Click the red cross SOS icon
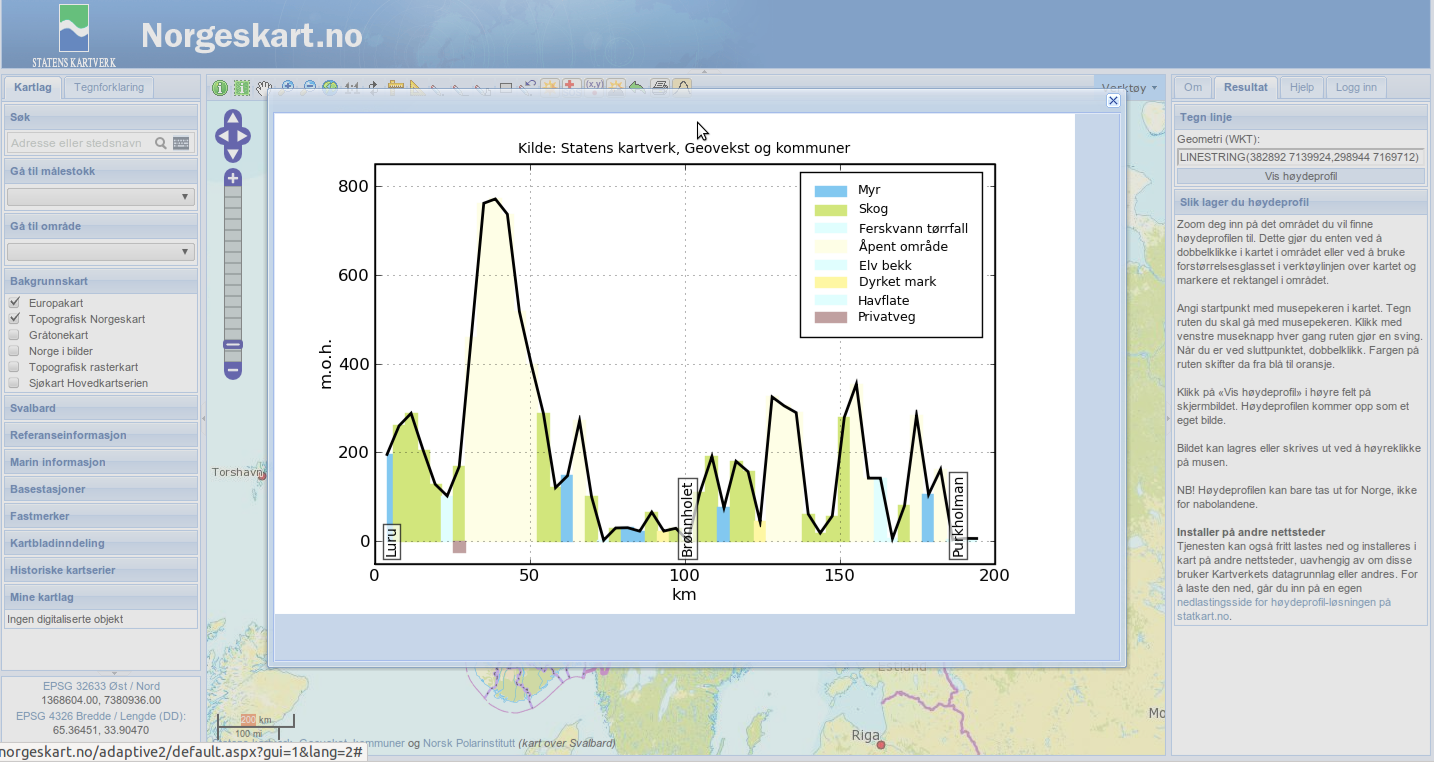 571,86
